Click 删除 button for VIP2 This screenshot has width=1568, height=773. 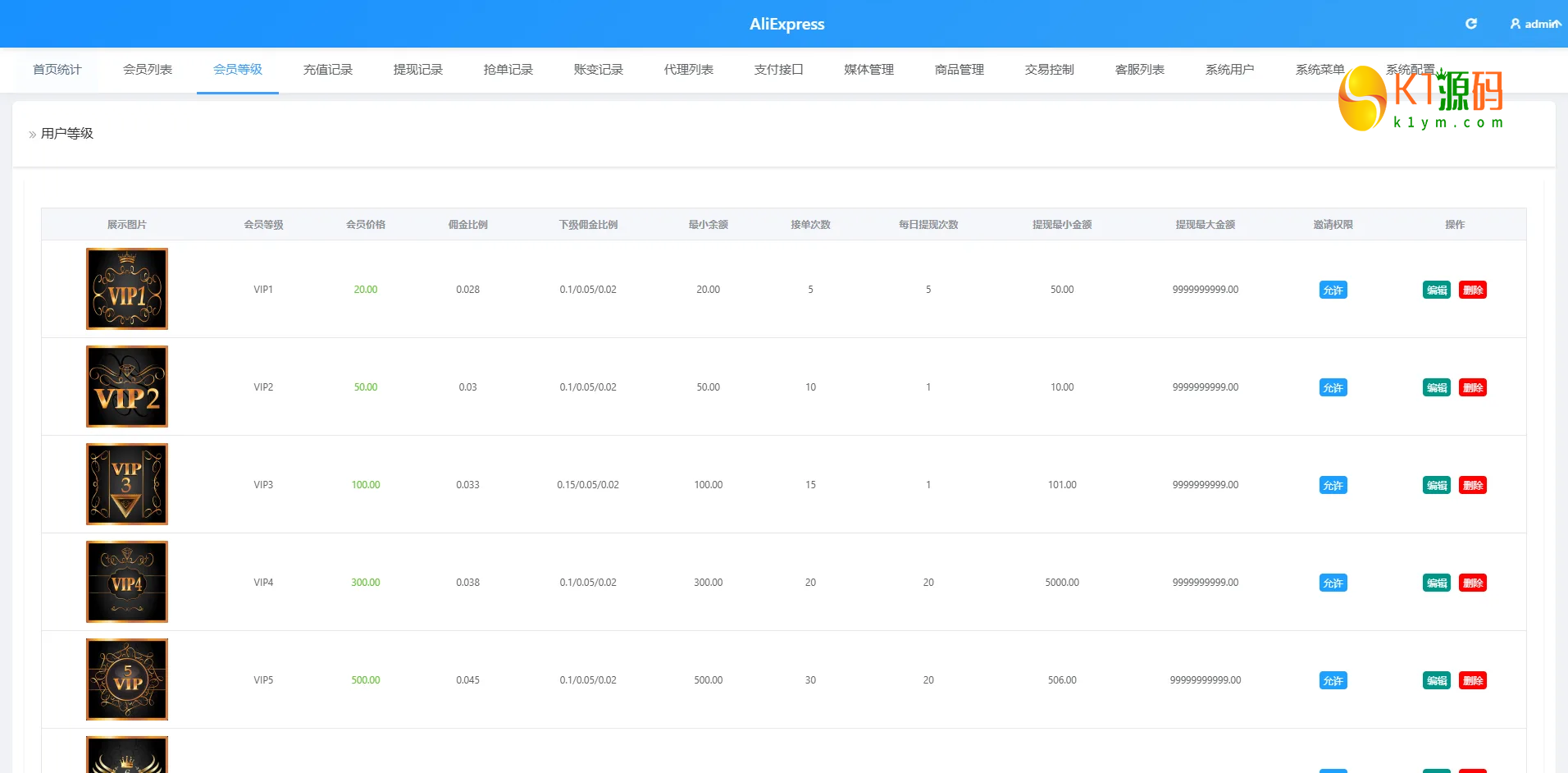(1473, 387)
